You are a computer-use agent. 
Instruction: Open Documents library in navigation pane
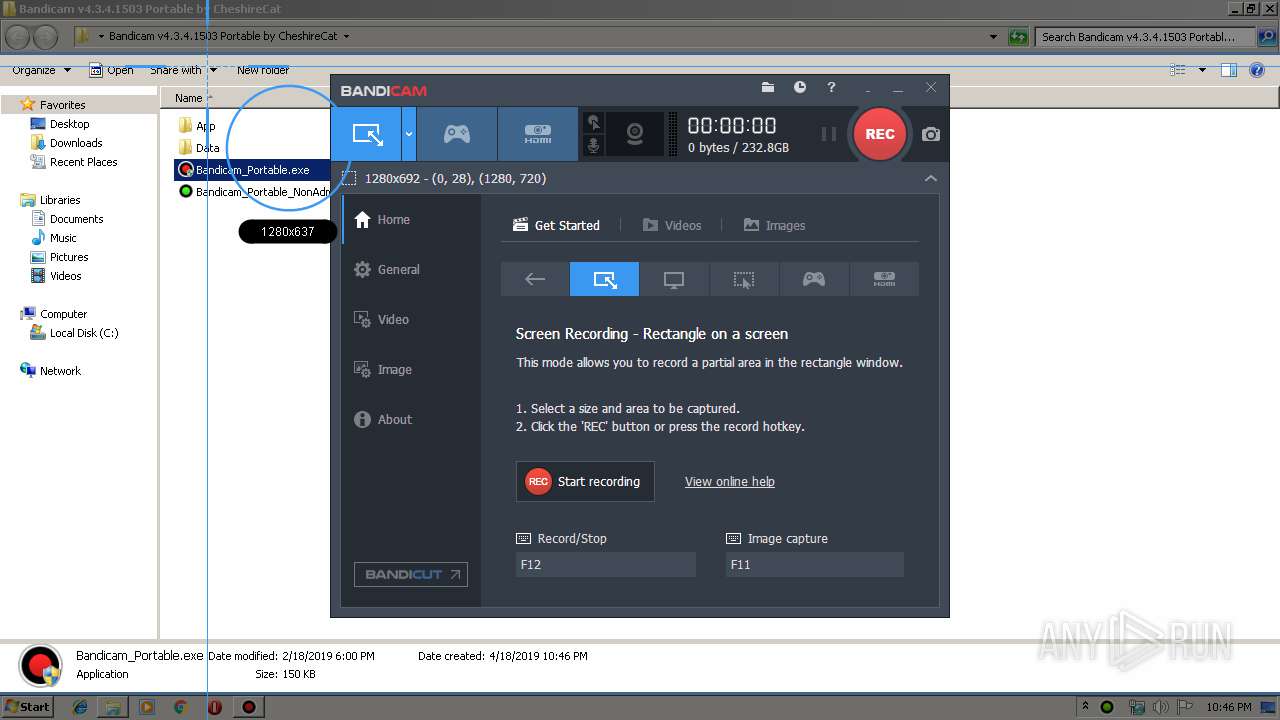click(x=76, y=219)
